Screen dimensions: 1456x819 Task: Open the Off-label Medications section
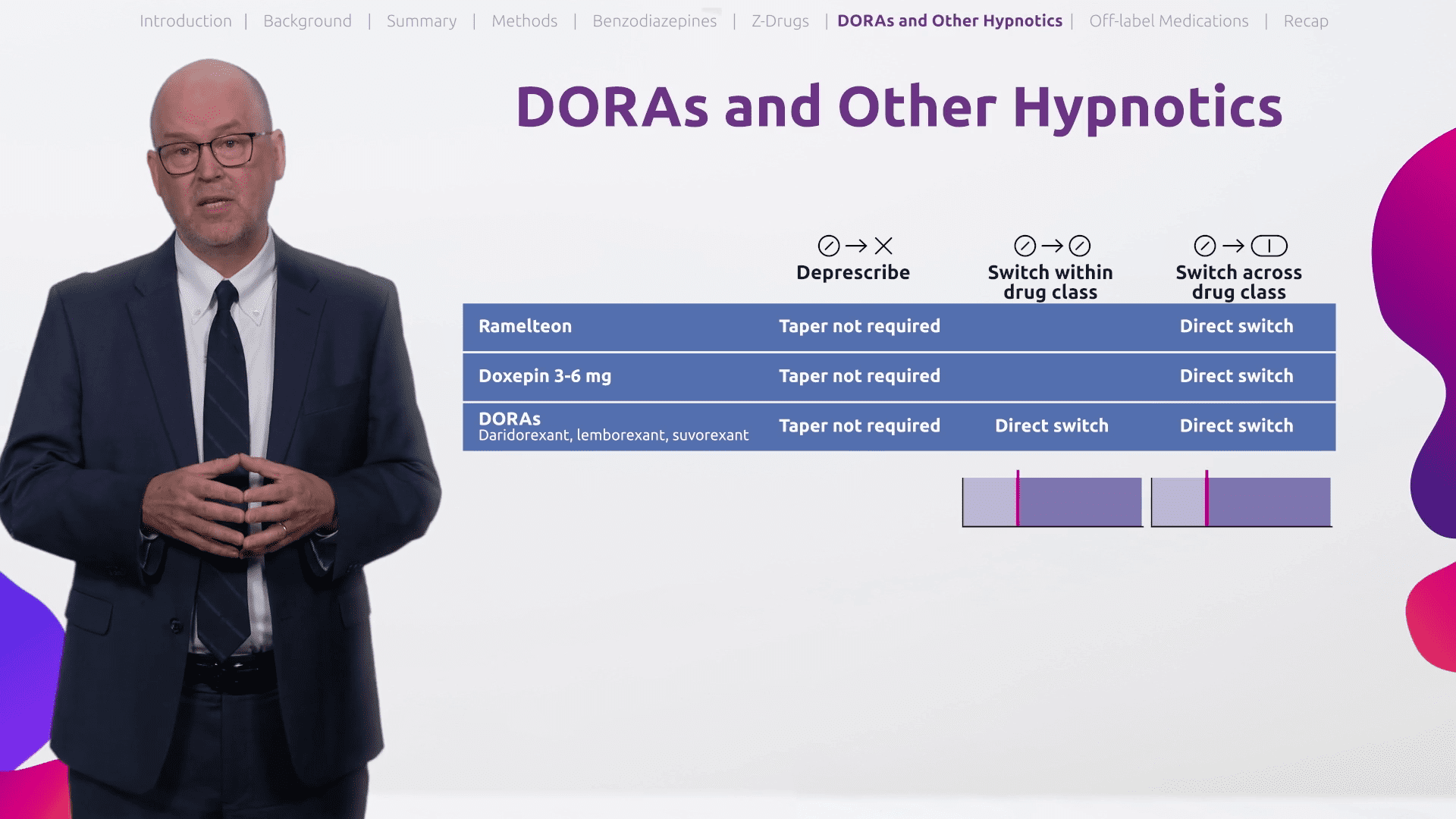pyautogui.click(x=1168, y=21)
